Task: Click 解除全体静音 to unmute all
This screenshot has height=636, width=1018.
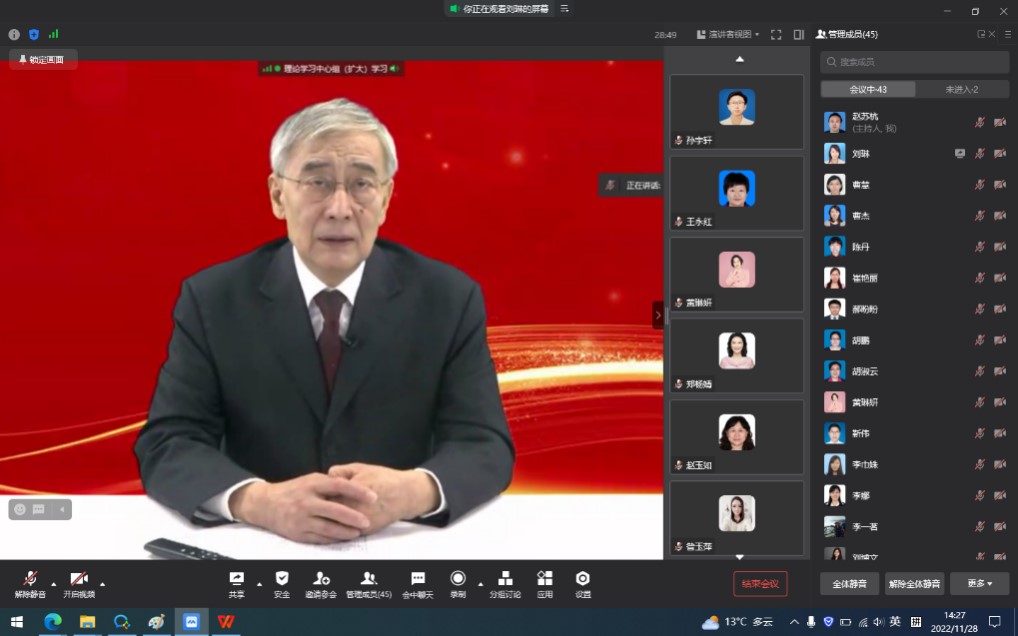Action: pyautogui.click(x=914, y=583)
